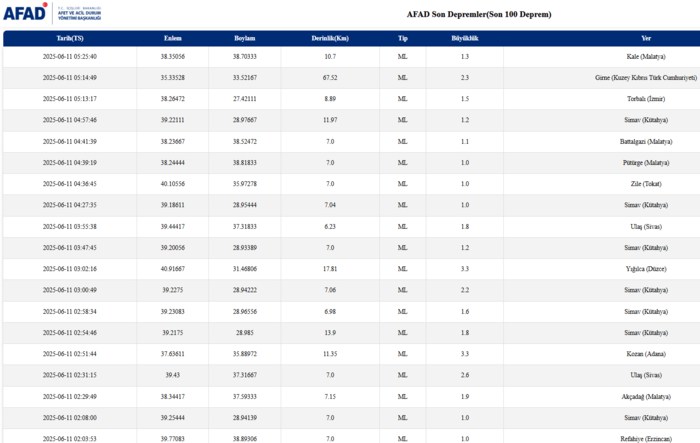Select the Kale (Malatya) location cell
The image size is (700, 443).
point(654,57)
